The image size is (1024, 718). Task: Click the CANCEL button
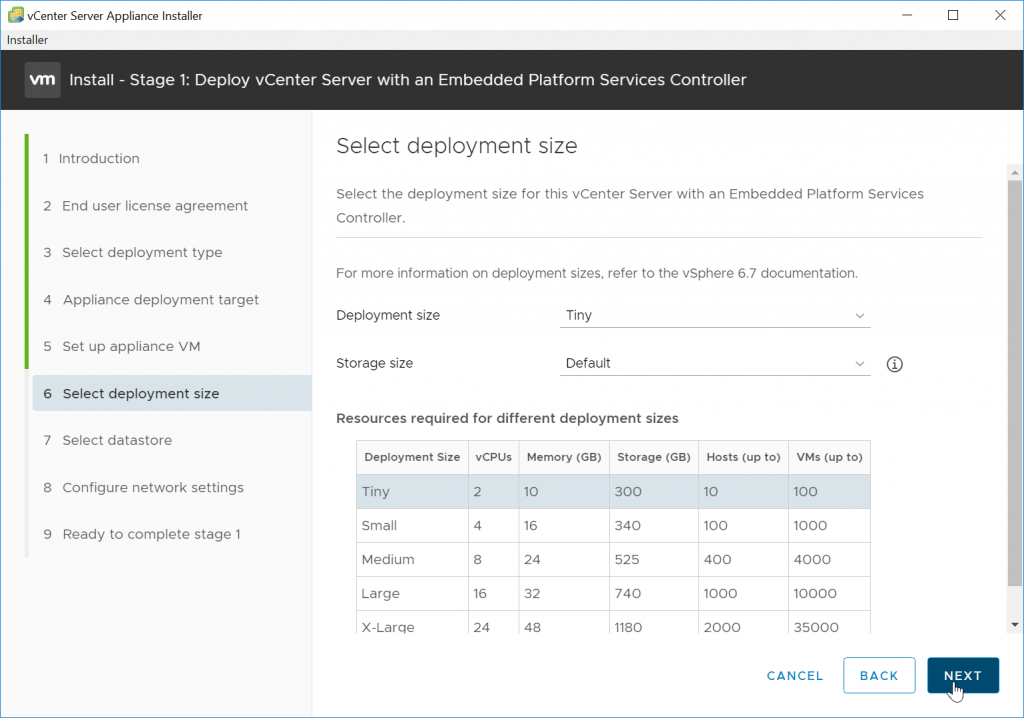tap(795, 676)
